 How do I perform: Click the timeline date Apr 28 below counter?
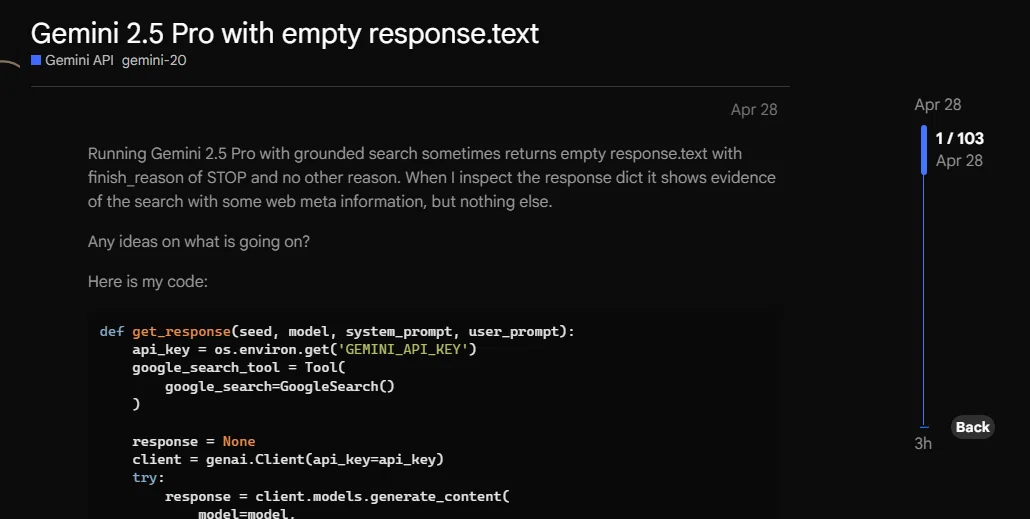(x=959, y=161)
